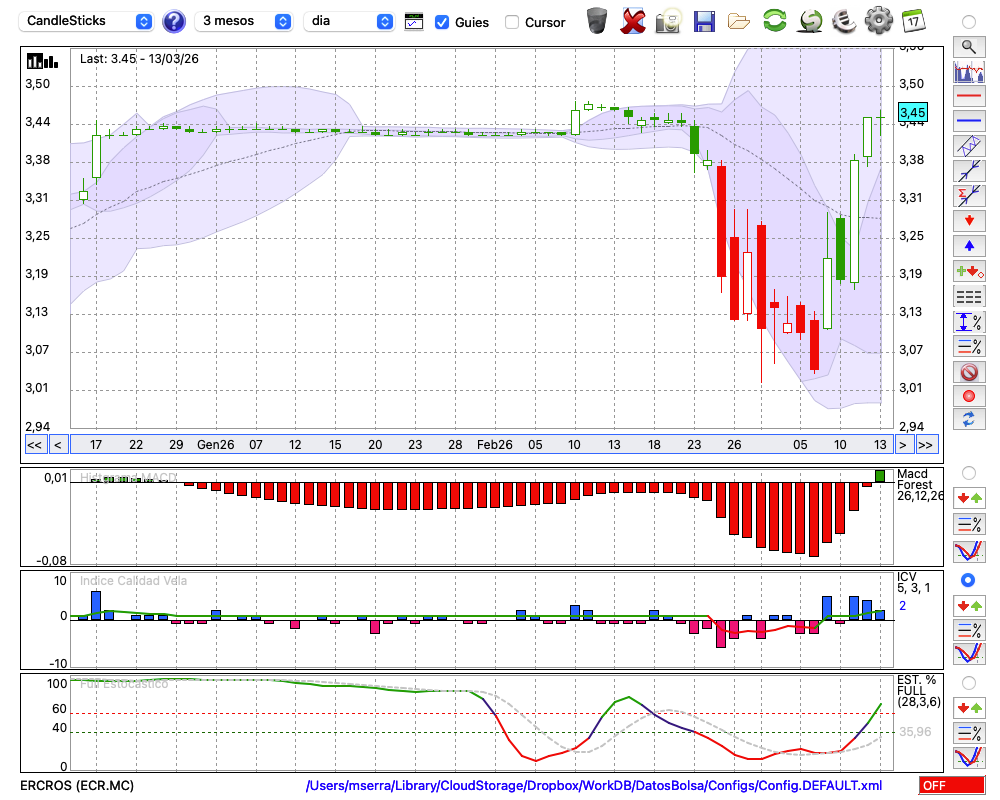This screenshot has width=1000, height=800.
Task: Click the trash can icon in toolbar
Action: (x=597, y=20)
